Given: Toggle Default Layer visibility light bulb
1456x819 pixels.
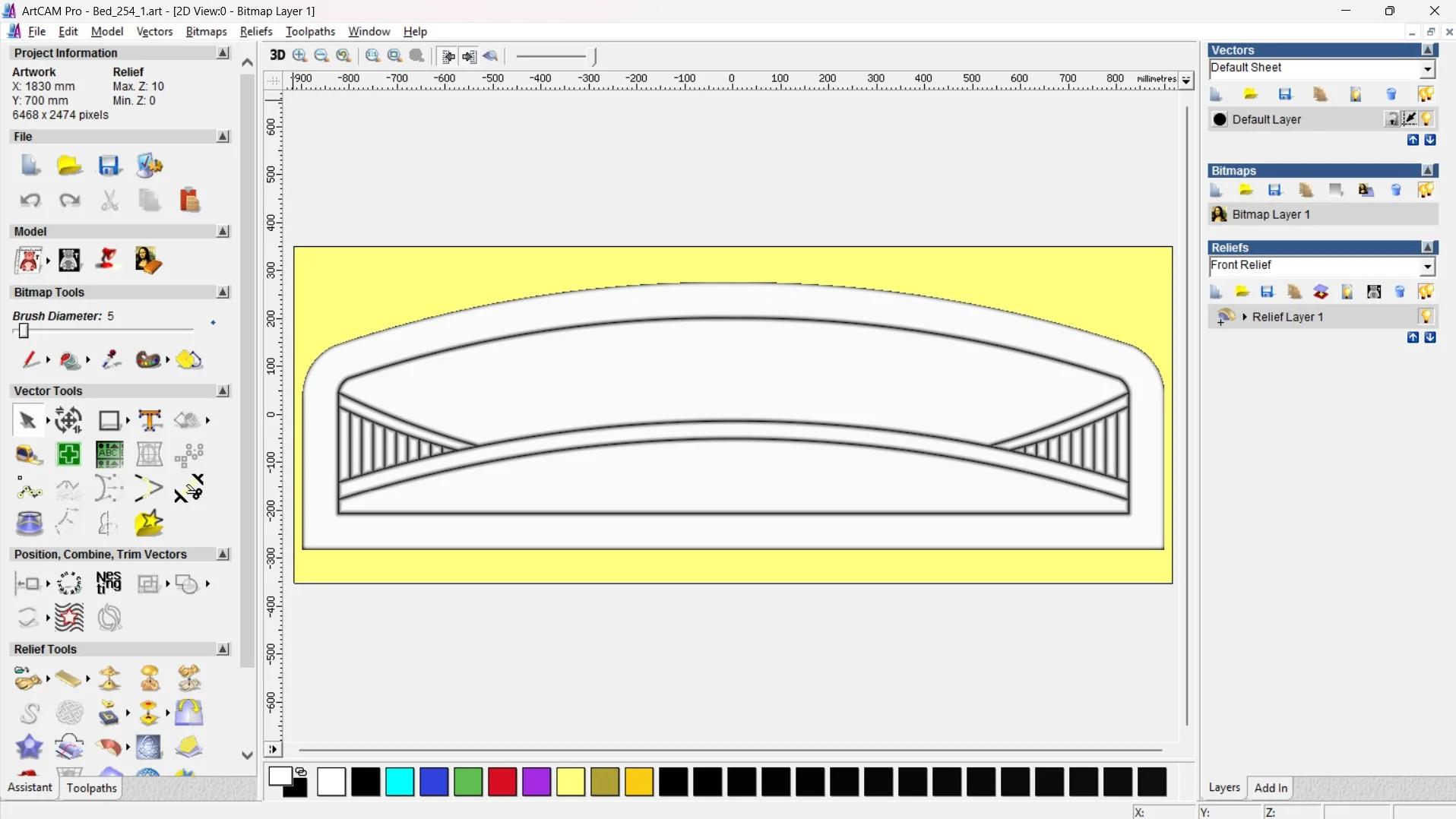Looking at the screenshot, I should (x=1426, y=119).
